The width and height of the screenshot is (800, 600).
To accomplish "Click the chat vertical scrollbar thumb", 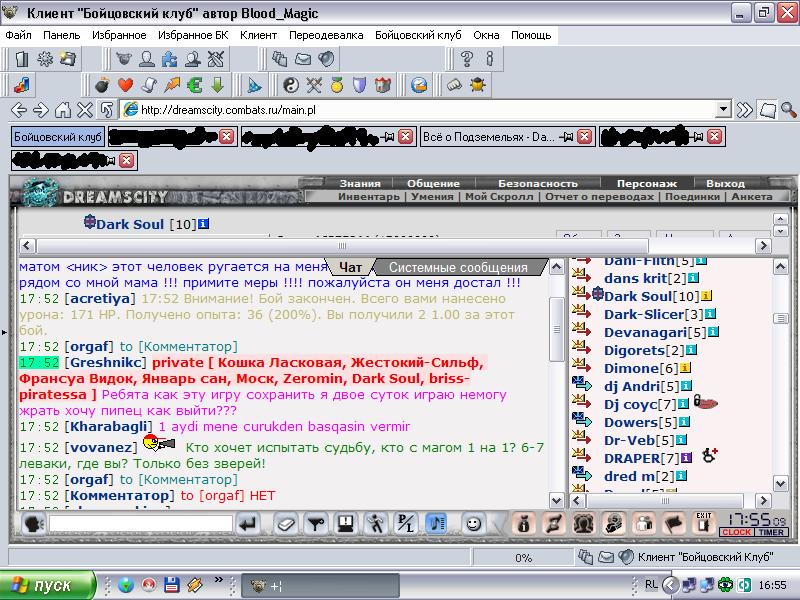I will click(x=557, y=330).
